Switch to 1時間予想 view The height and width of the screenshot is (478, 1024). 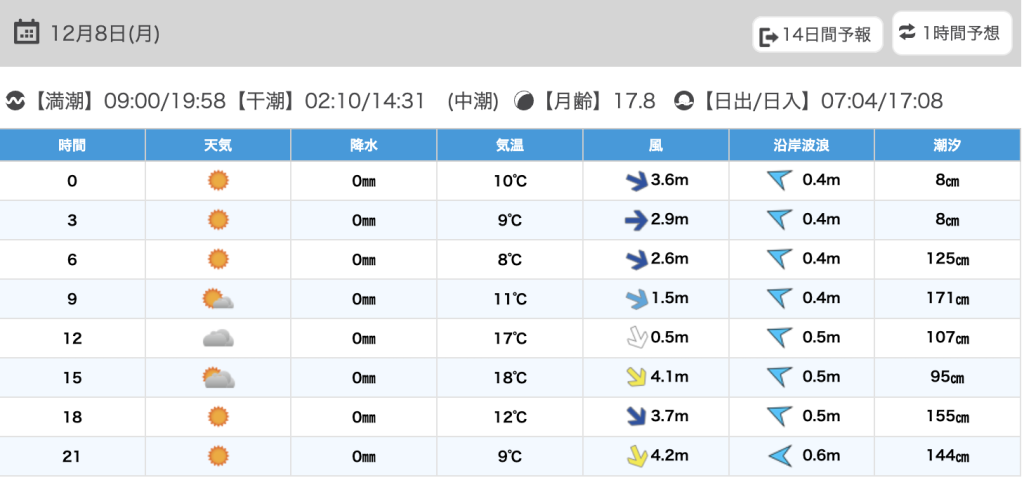949,33
